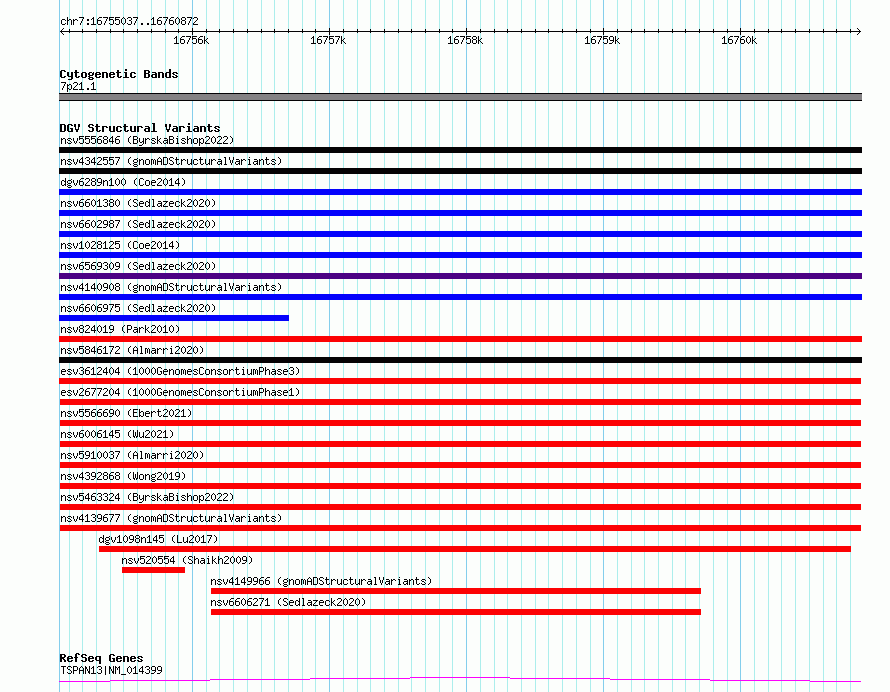
Task: Click the magenta TSPAN13 gene line
Action: click(460, 680)
